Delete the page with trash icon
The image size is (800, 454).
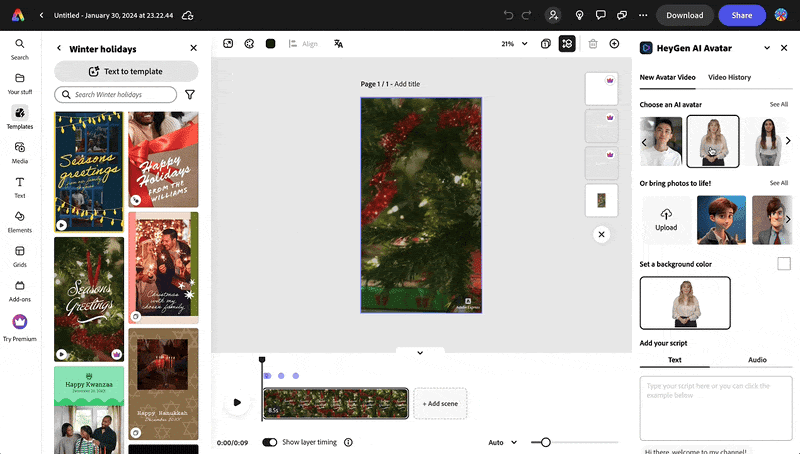(593, 44)
